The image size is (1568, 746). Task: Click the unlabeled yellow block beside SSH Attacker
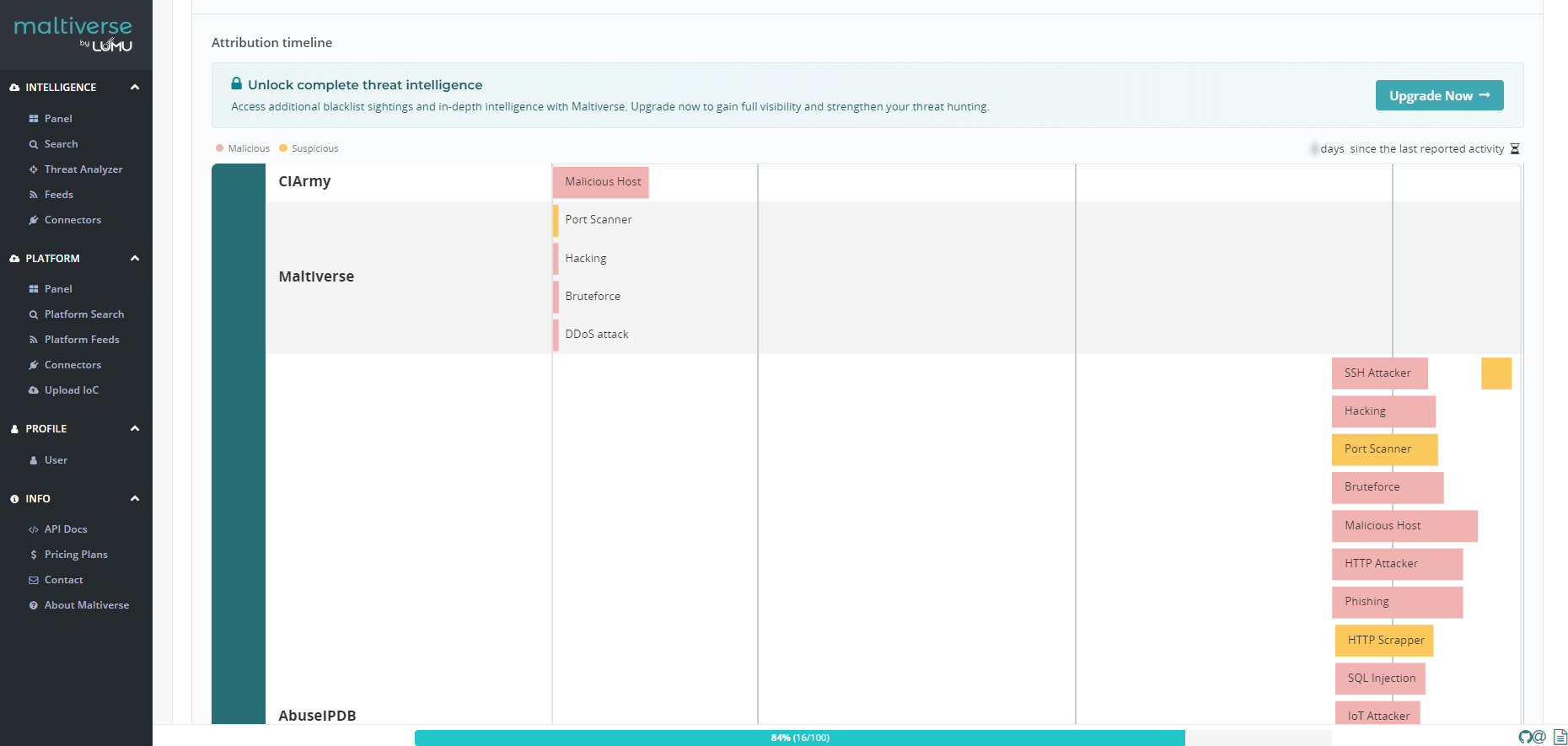[x=1496, y=373]
